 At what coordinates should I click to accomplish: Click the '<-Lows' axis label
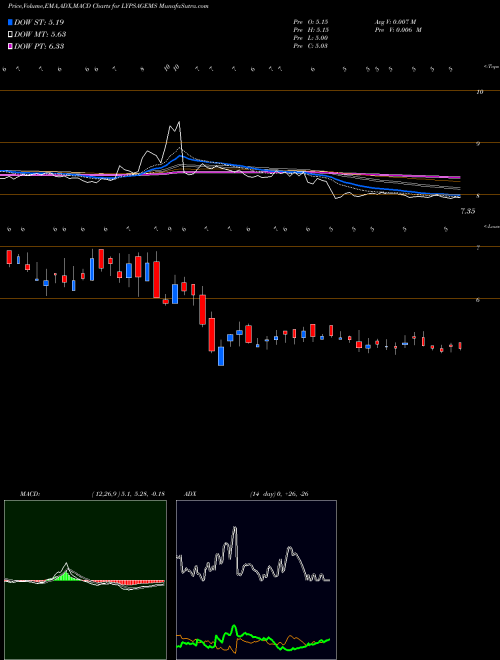pyautogui.click(x=491, y=226)
